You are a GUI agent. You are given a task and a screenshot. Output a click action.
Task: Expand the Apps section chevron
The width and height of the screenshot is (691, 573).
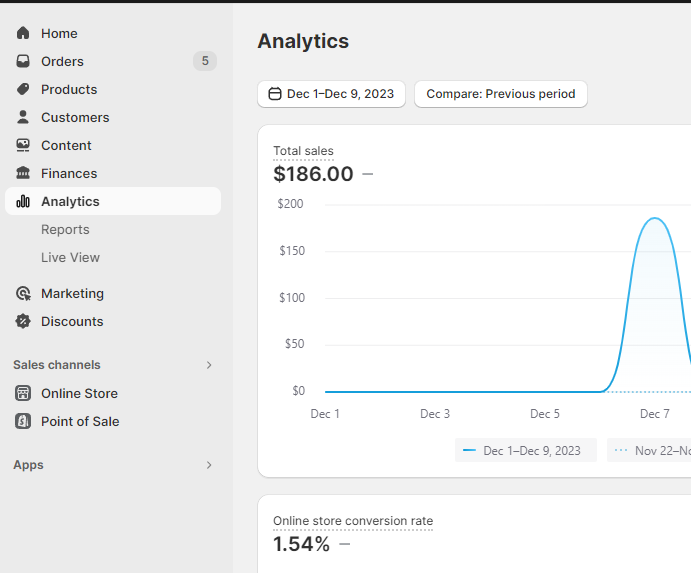click(x=209, y=465)
